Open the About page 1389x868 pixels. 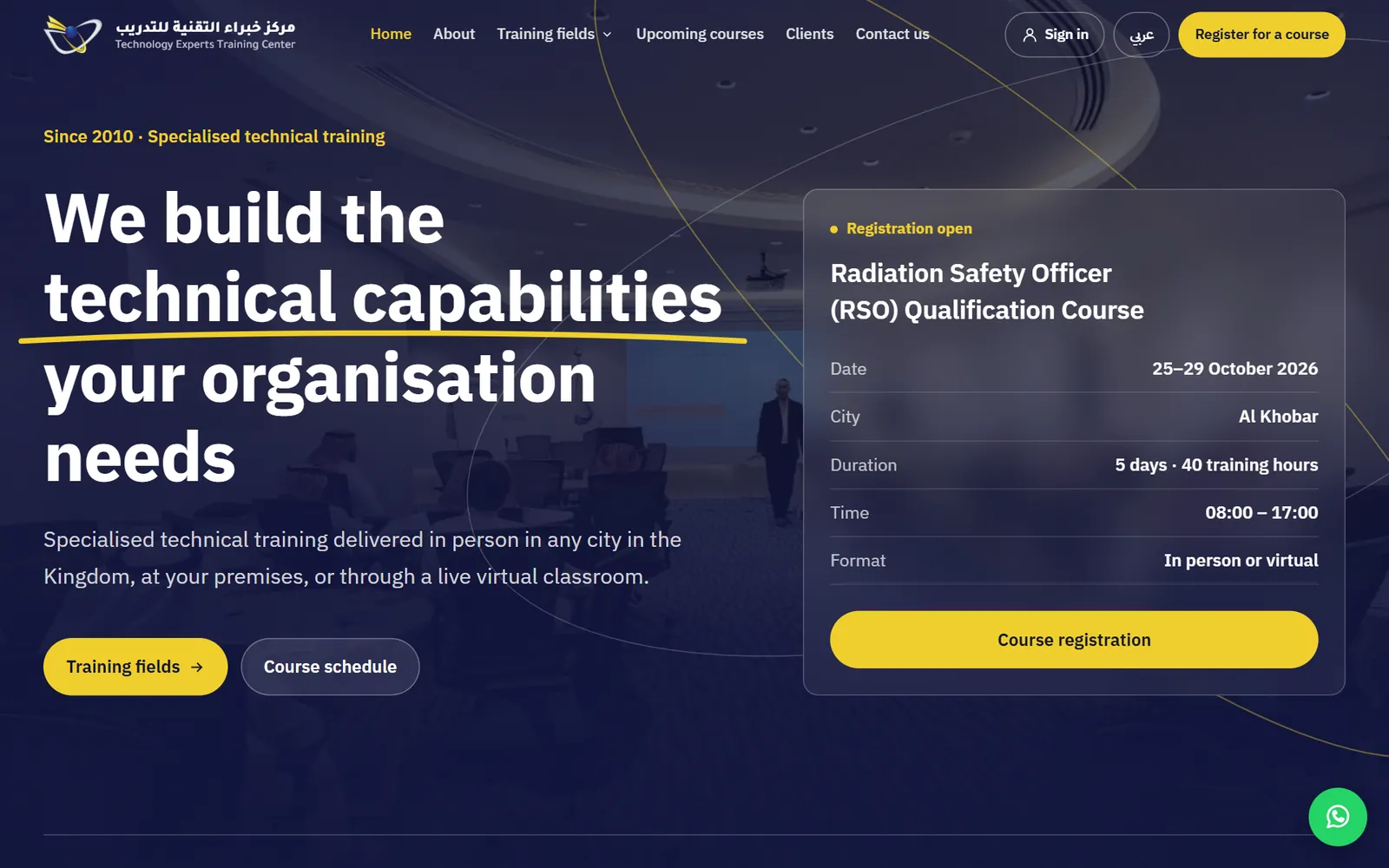click(x=454, y=34)
